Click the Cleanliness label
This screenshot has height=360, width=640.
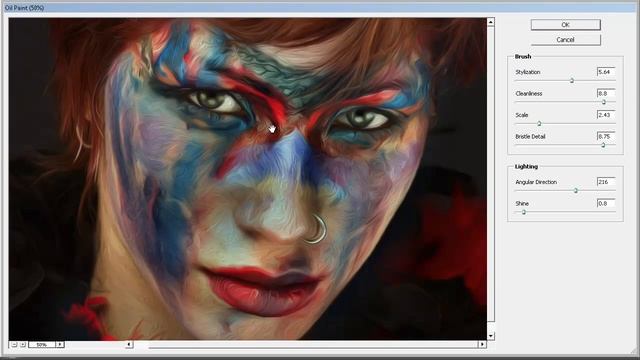529,93
